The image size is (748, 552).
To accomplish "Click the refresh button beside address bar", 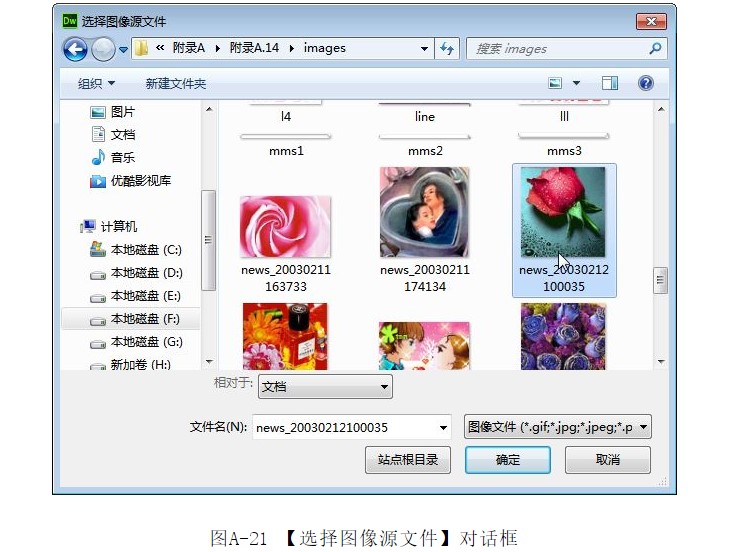I will point(447,48).
